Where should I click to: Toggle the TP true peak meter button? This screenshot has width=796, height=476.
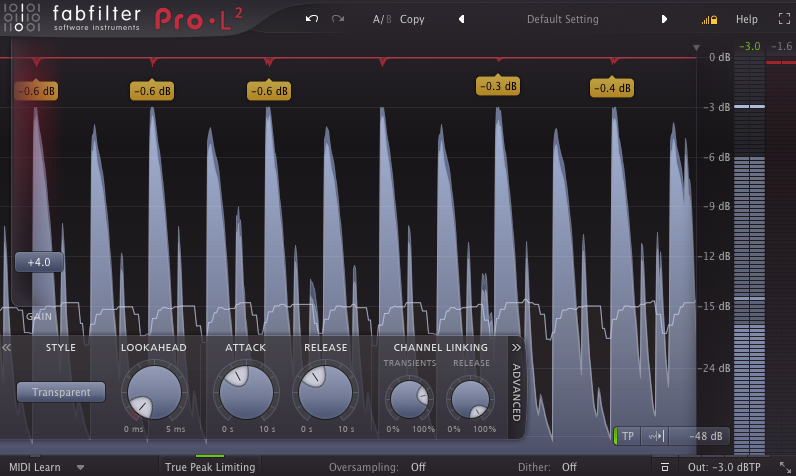click(627, 436)
